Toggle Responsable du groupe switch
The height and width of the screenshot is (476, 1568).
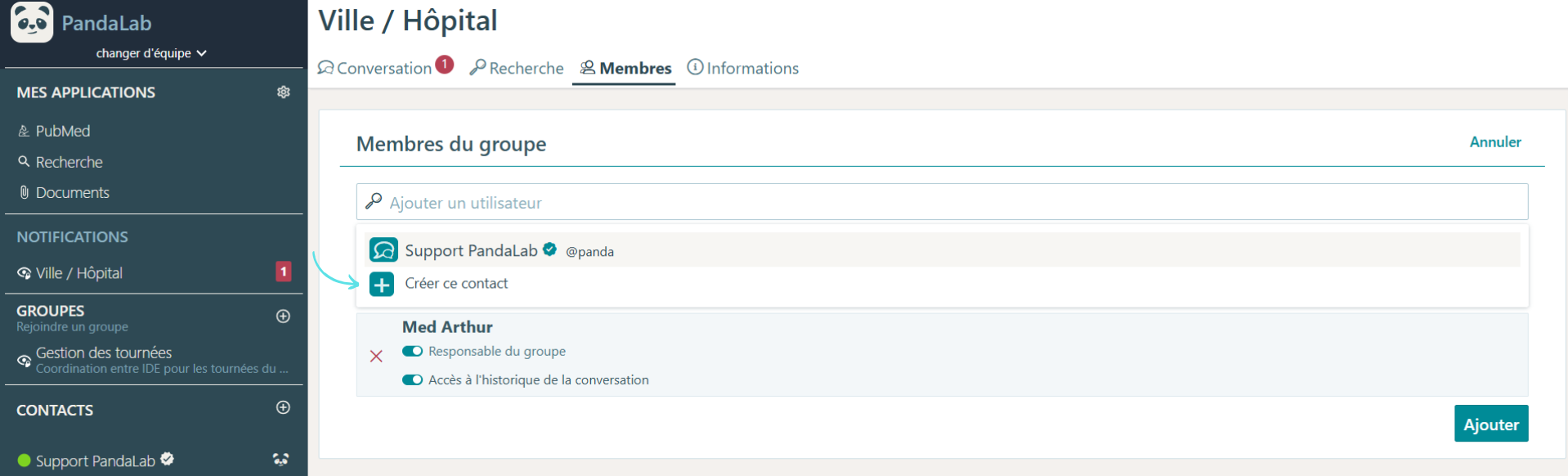[x=412, y=351]
